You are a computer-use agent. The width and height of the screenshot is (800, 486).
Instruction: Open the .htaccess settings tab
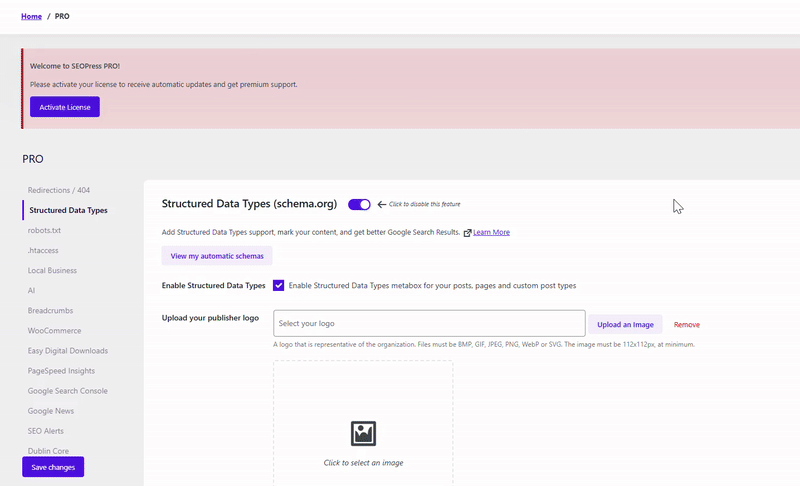(43, 250)
